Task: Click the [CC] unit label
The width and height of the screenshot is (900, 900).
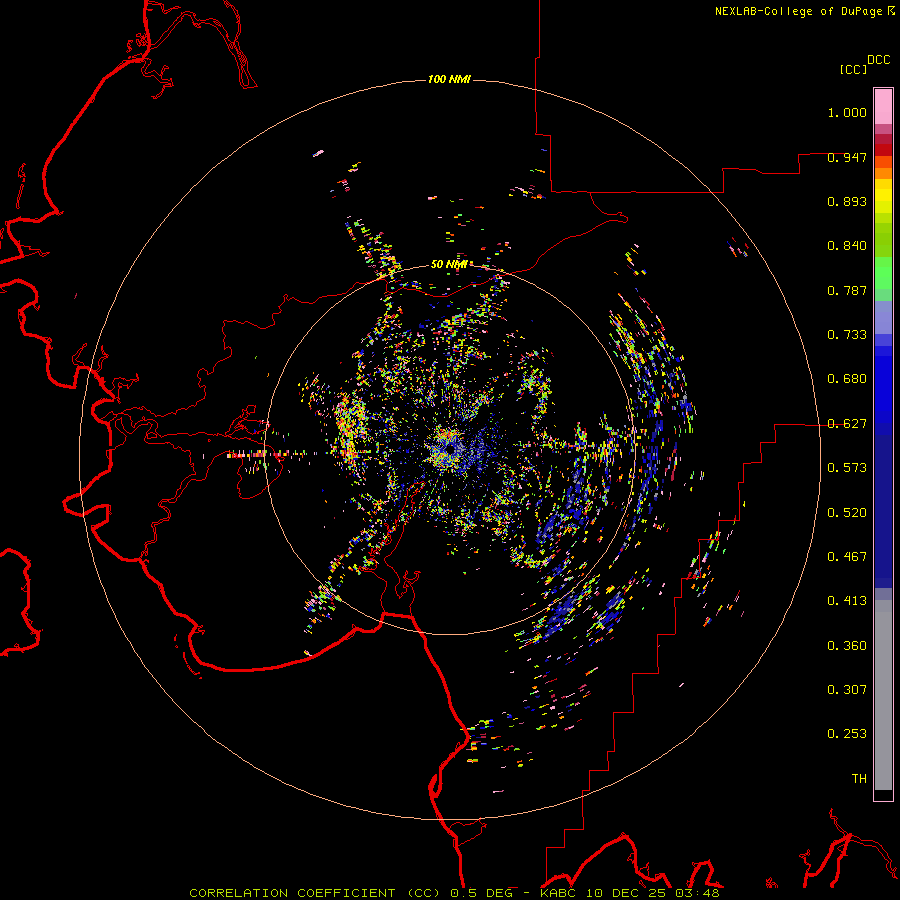Action: click(853, 69)
